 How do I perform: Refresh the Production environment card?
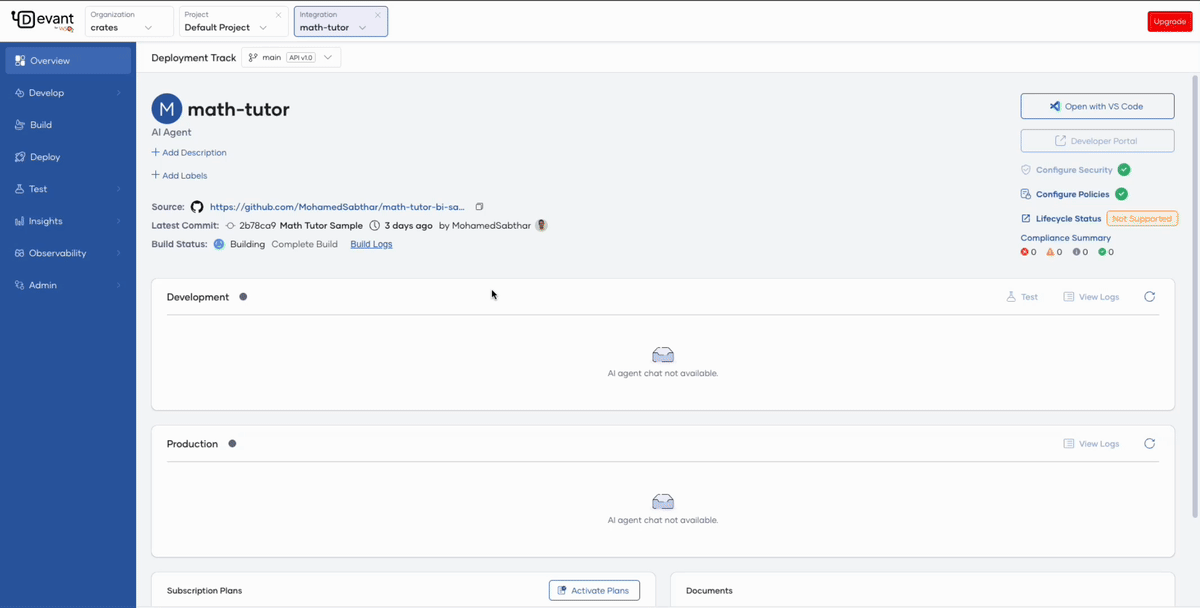tap(1150, 444)
